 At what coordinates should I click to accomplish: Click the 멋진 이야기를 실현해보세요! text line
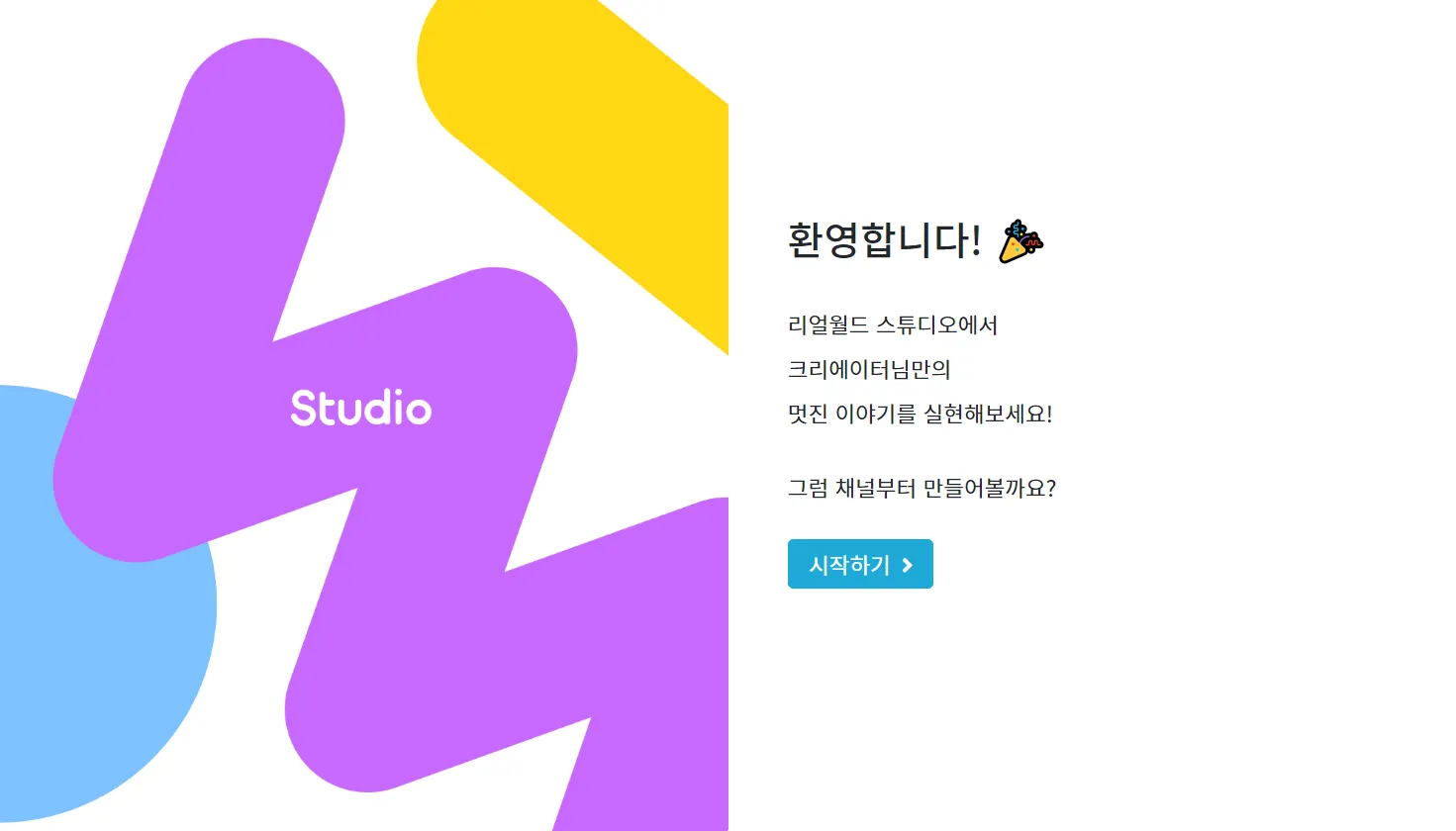pos(921,414)
